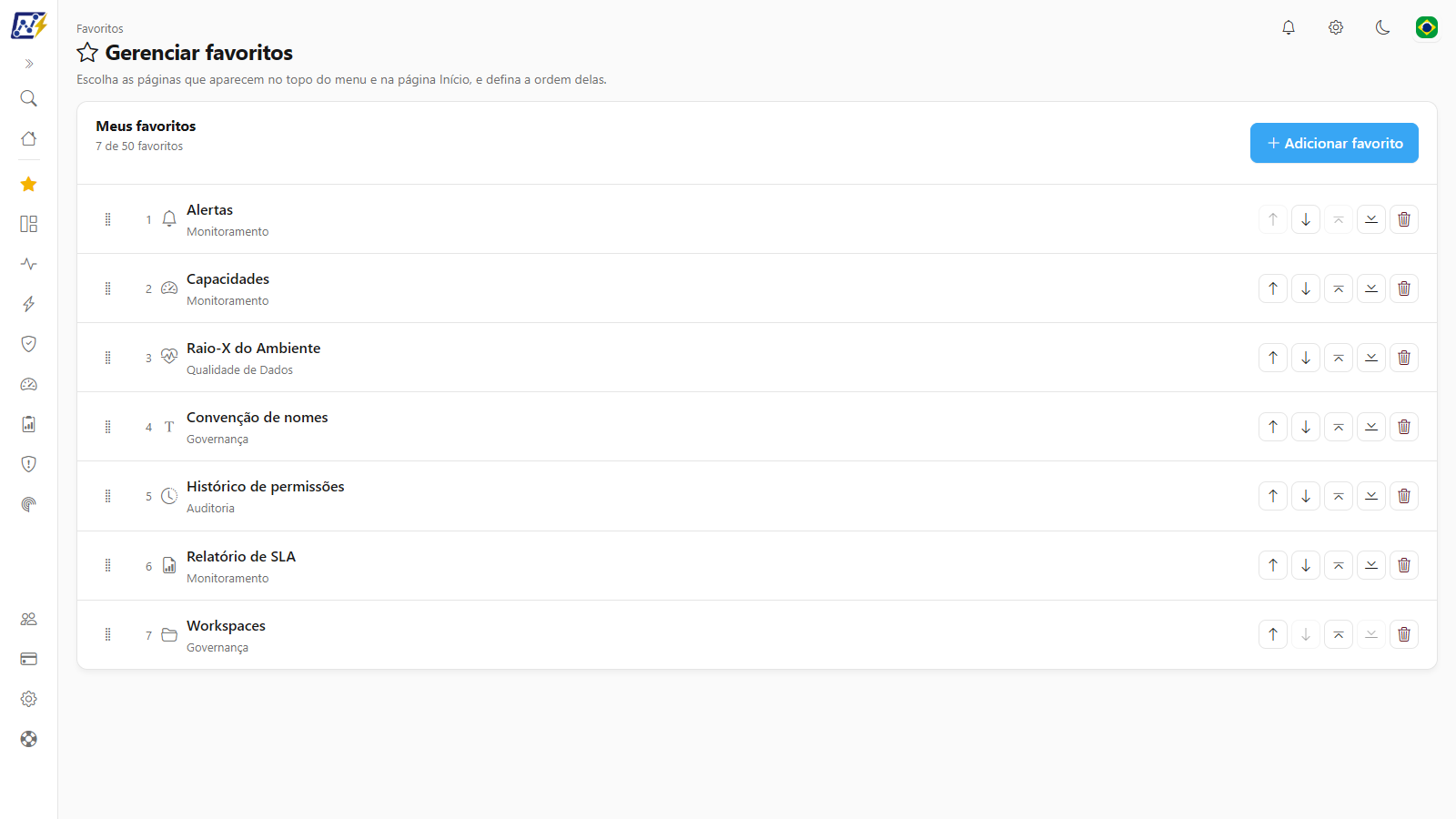
Task: Click the Capacidades favorite title
Action: (227, 279)
